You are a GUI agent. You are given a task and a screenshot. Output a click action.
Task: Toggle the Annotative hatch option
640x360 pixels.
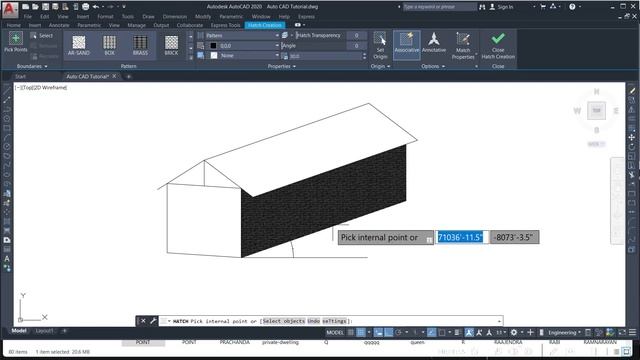[x=434, y=42]
